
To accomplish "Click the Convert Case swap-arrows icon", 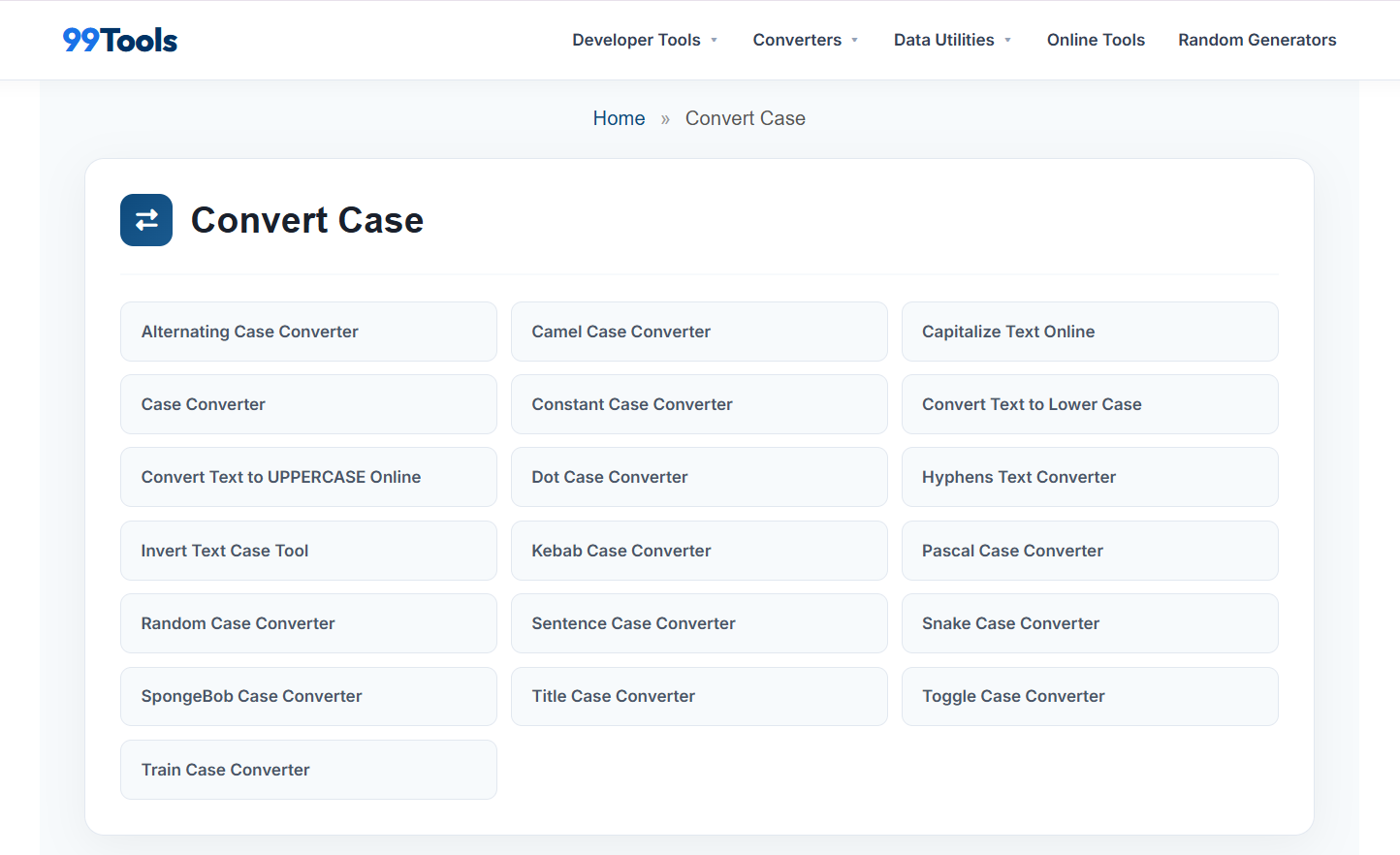I will (146, 220).
